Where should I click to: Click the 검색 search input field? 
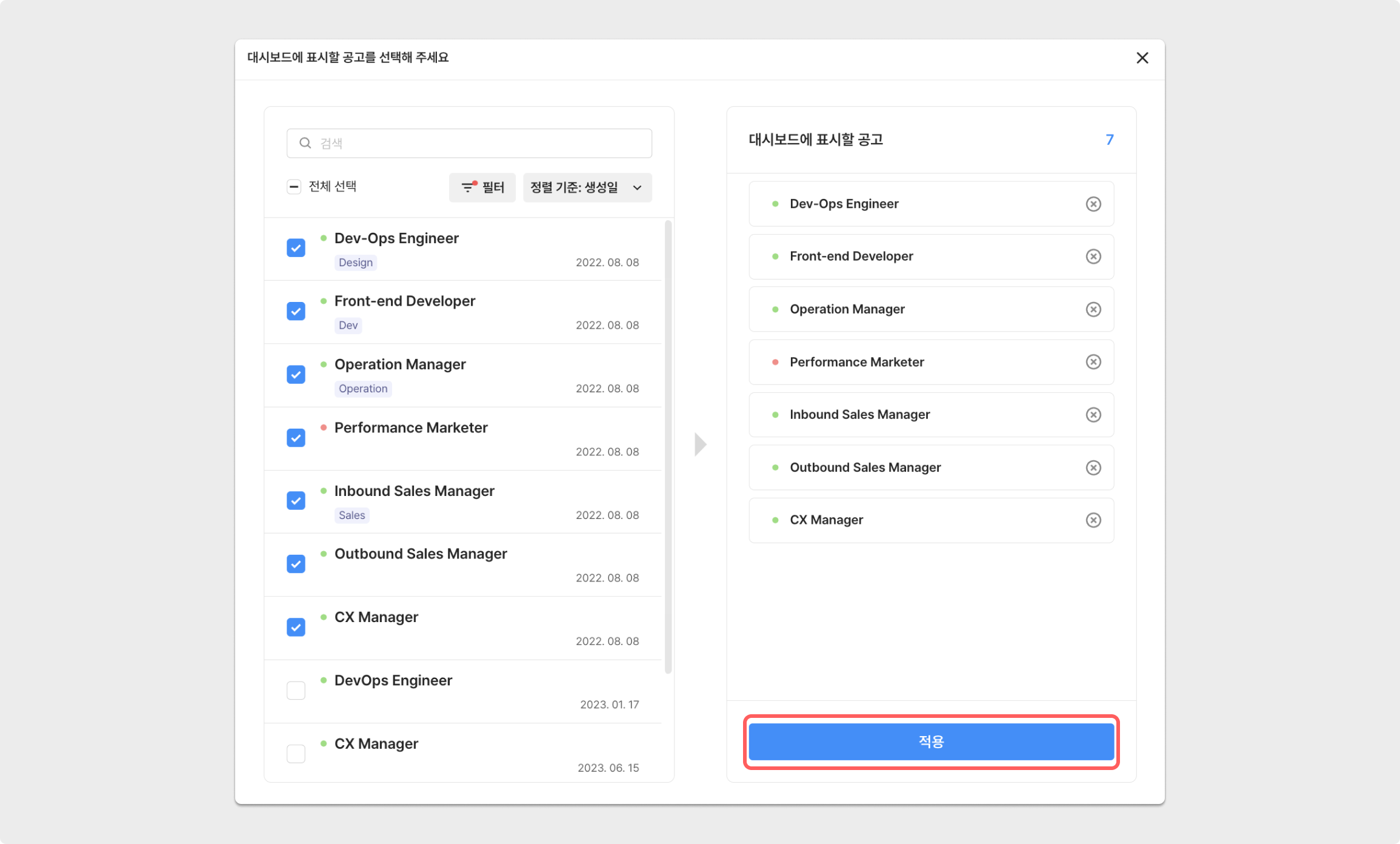click(x=470, y=143)
